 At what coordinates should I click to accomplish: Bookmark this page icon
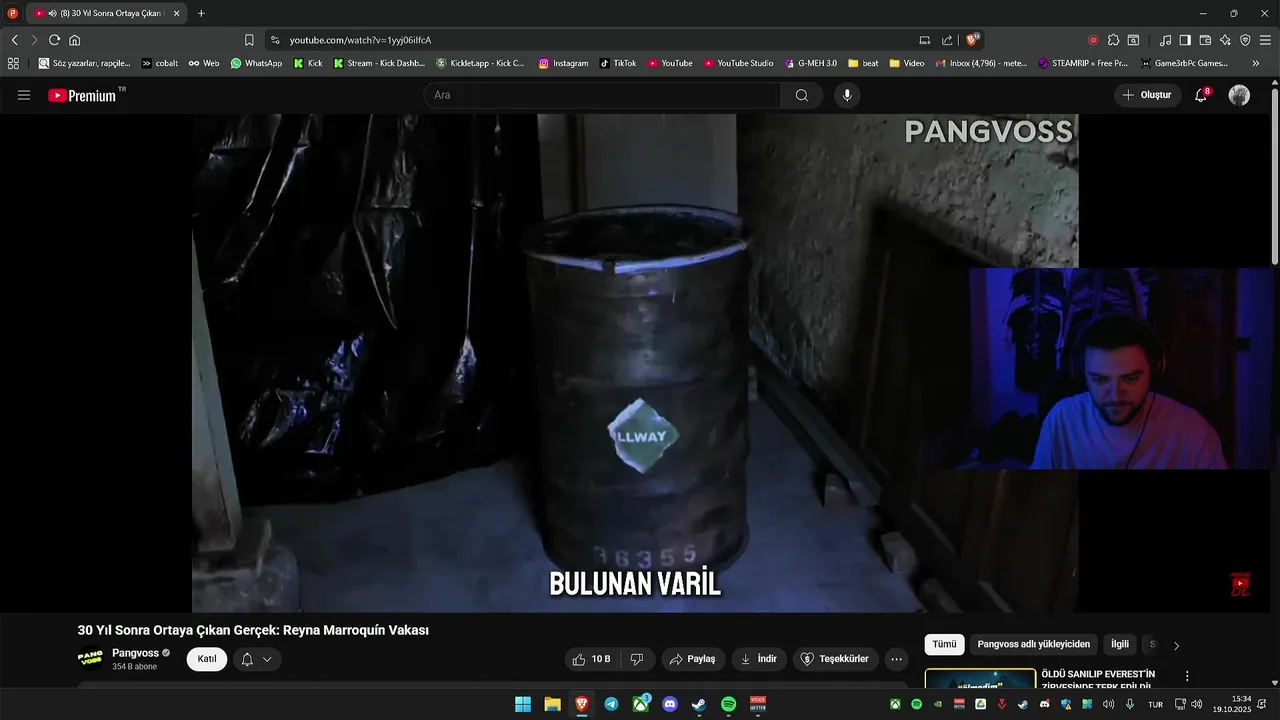pyautogui.click(x=249, y=40)
